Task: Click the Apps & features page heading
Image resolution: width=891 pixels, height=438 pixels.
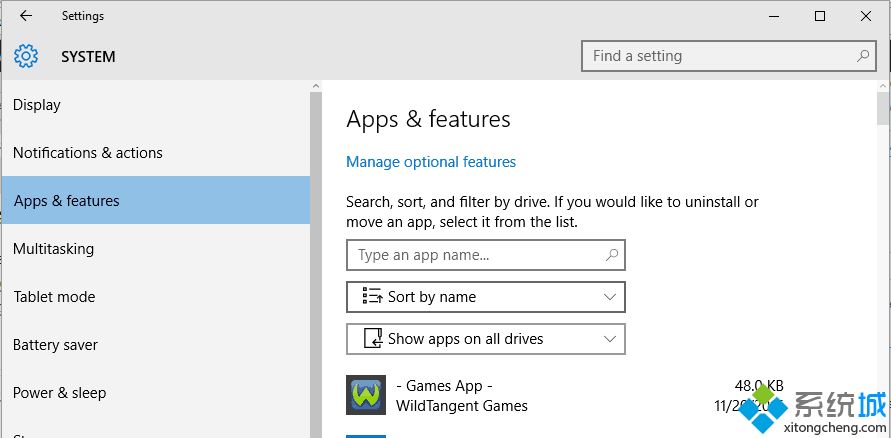Action: tap(428, 119)
